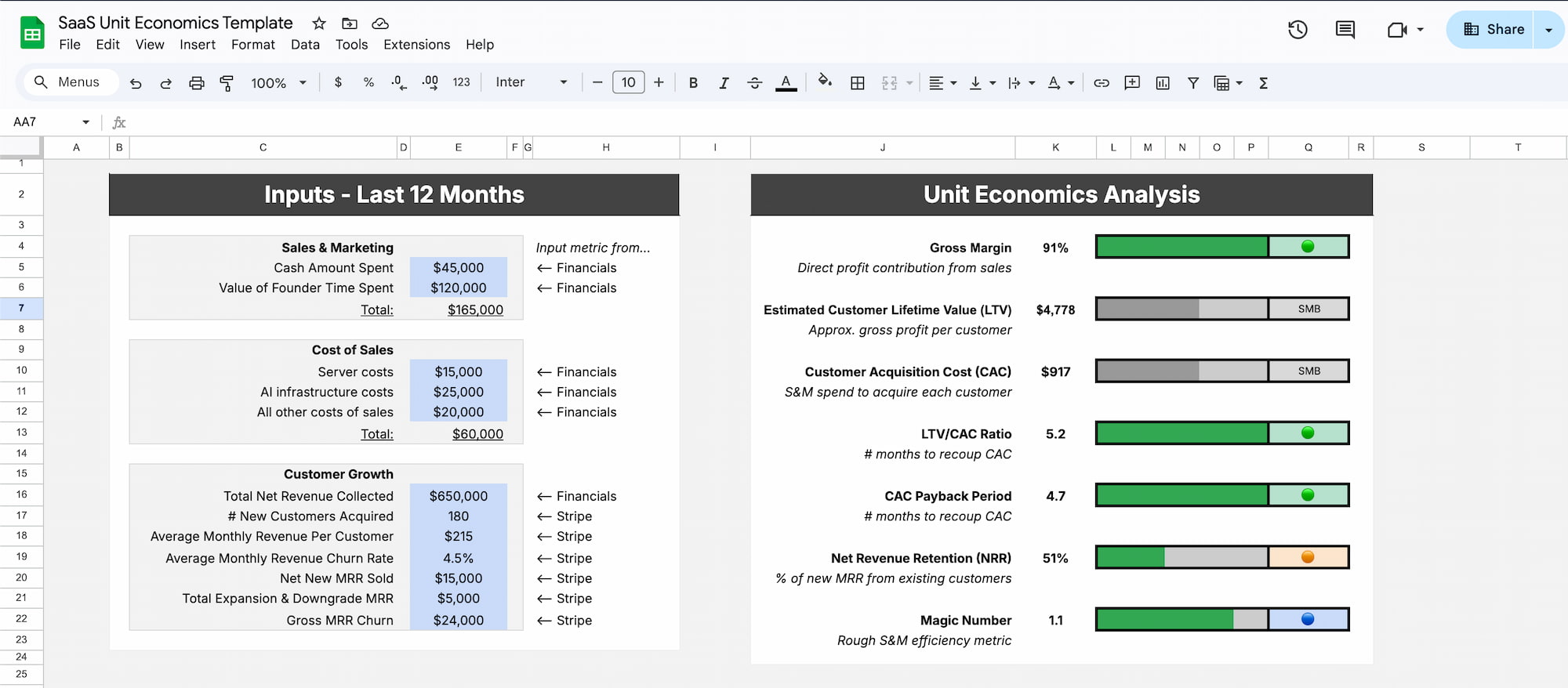The height and width of the screenshot is (688, 1568).
Task: Select the churn rate 4.5% cell
Action: pos(459,558)
